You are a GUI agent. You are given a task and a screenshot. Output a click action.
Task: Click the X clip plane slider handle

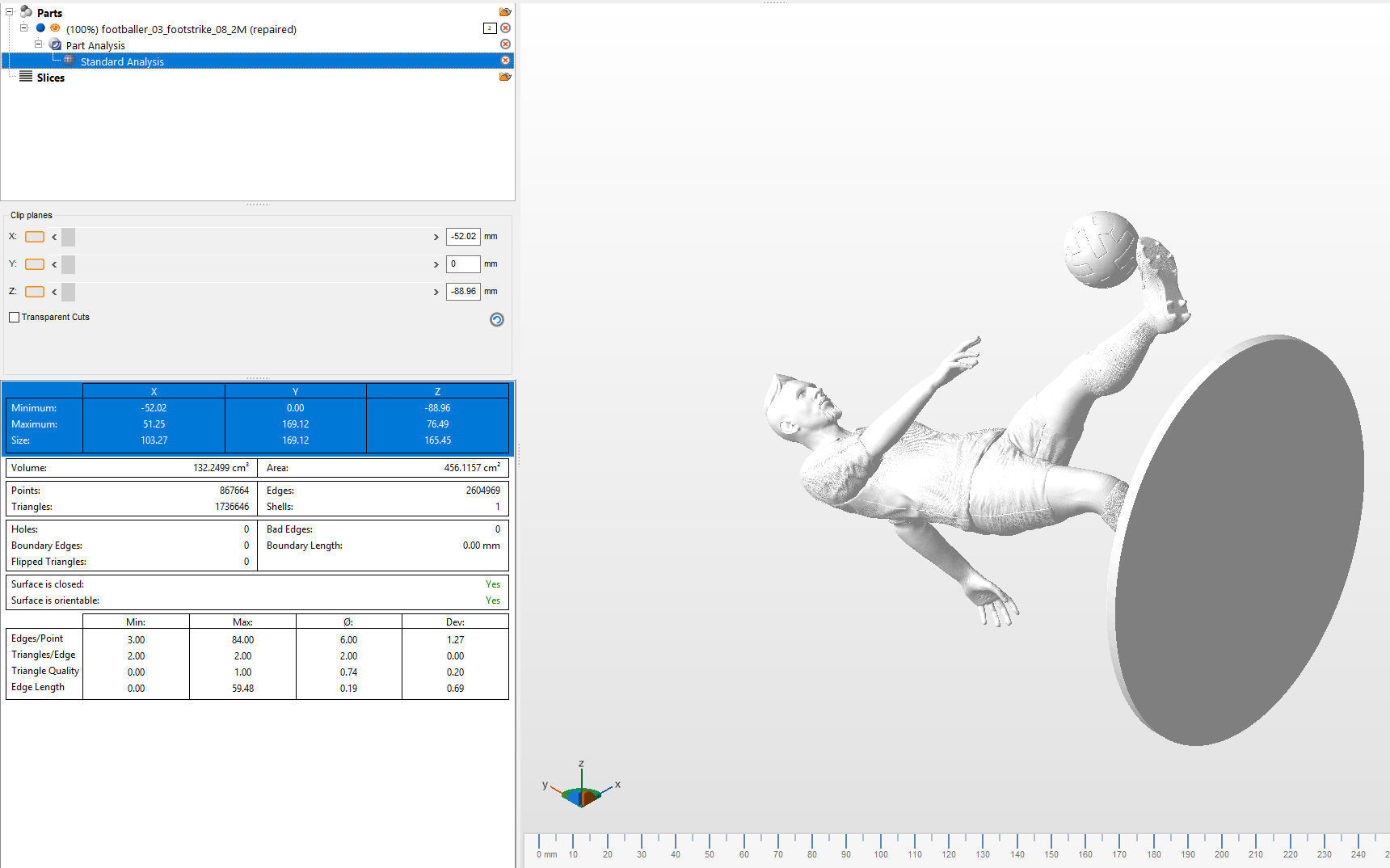click(x=68, y=237)
